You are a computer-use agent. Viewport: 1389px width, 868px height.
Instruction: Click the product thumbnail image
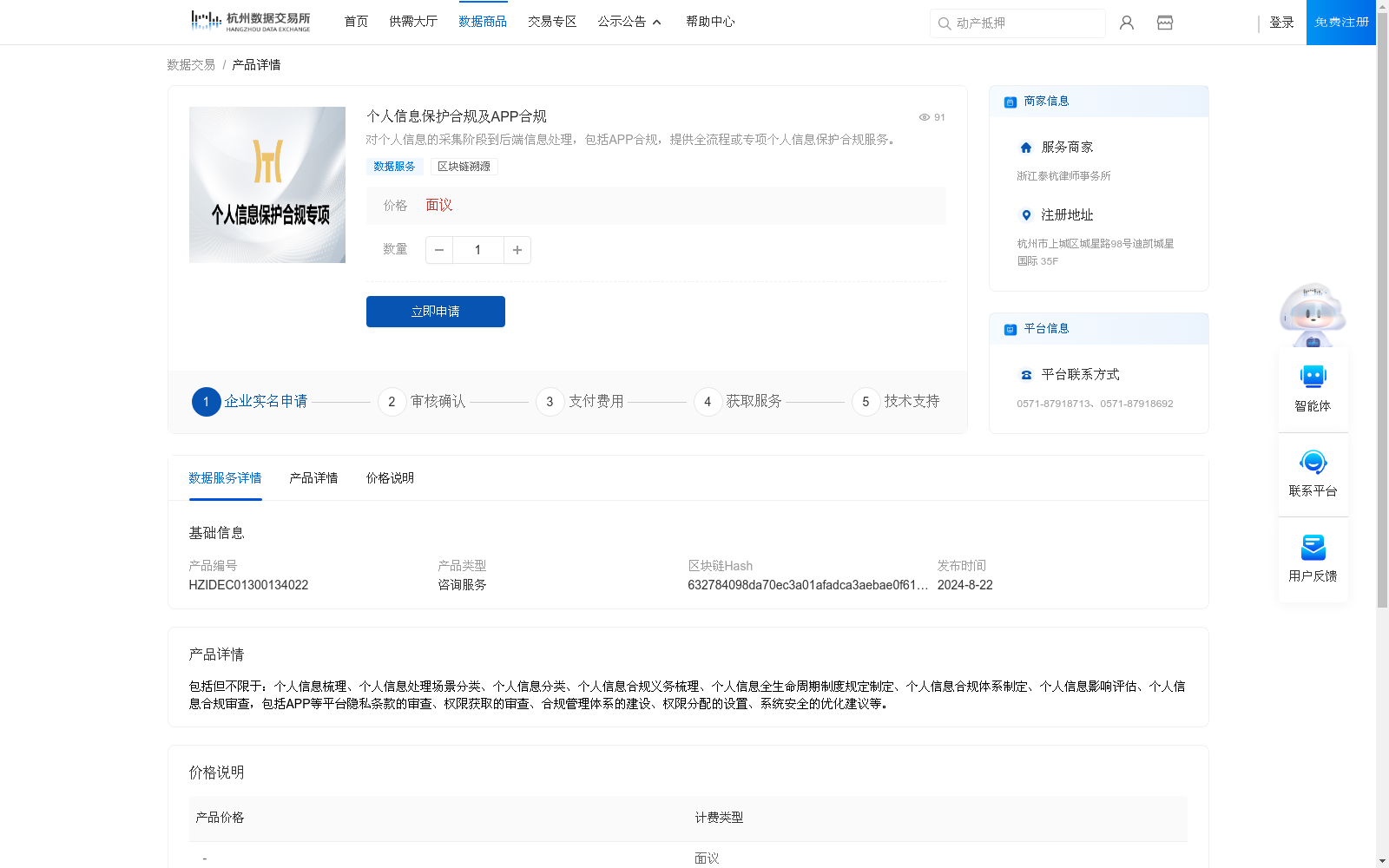(267, 185)
